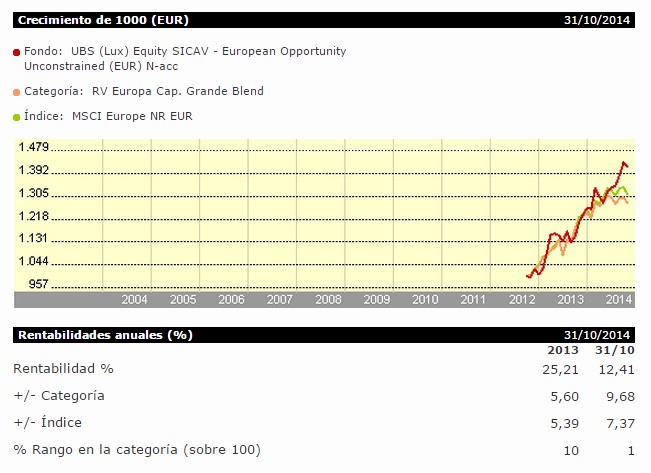The height and width of the screenshot is (473, 651).
Task: Click the value 25,21 in Rentabilidad row
Action: [560, 370]
